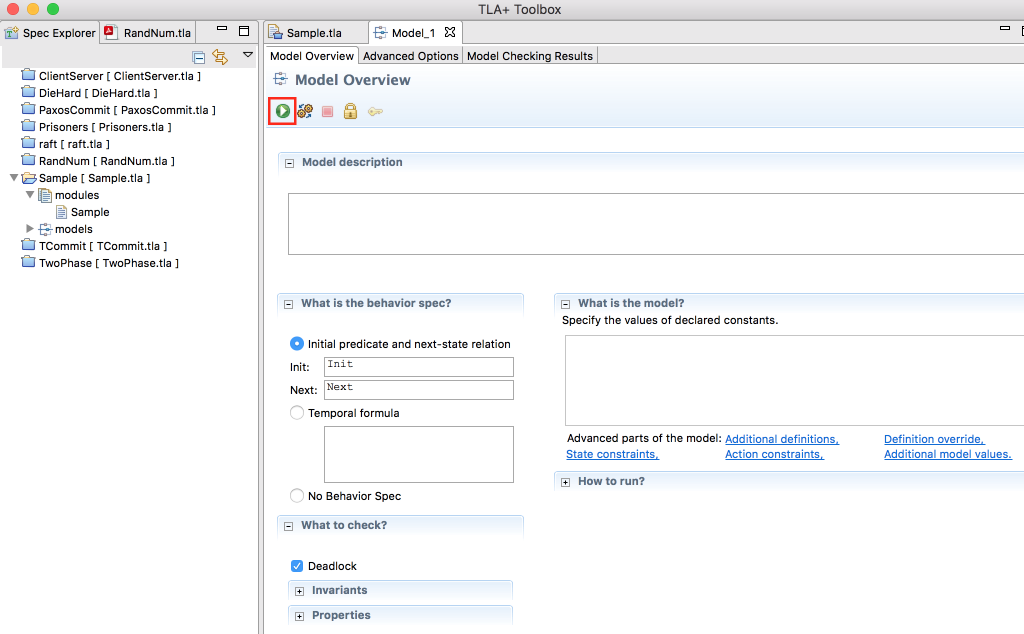Click ClientServer folder icon
The height and width of the screenshot is (634, 1024).
28,74
